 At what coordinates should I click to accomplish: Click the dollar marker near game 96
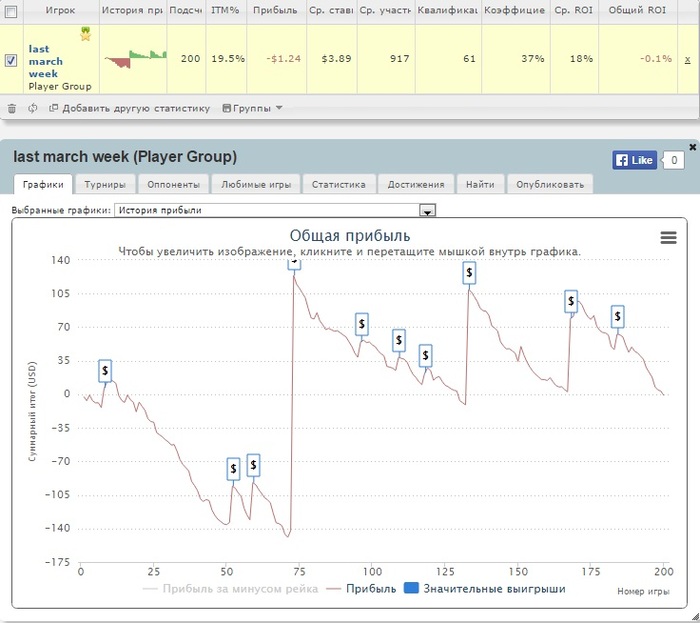pos(362,324)
